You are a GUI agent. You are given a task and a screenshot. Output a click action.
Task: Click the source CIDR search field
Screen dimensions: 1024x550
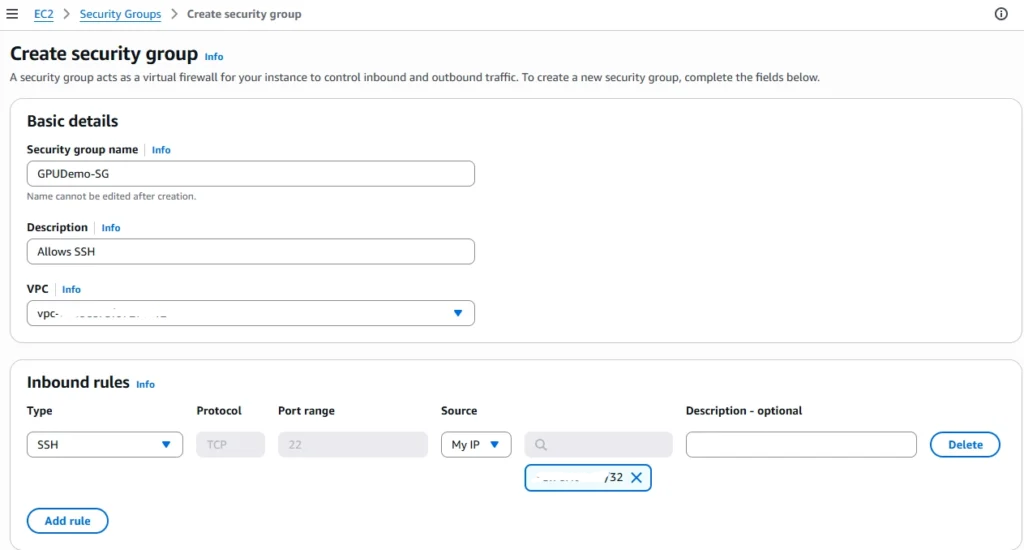tap(598, 445)
